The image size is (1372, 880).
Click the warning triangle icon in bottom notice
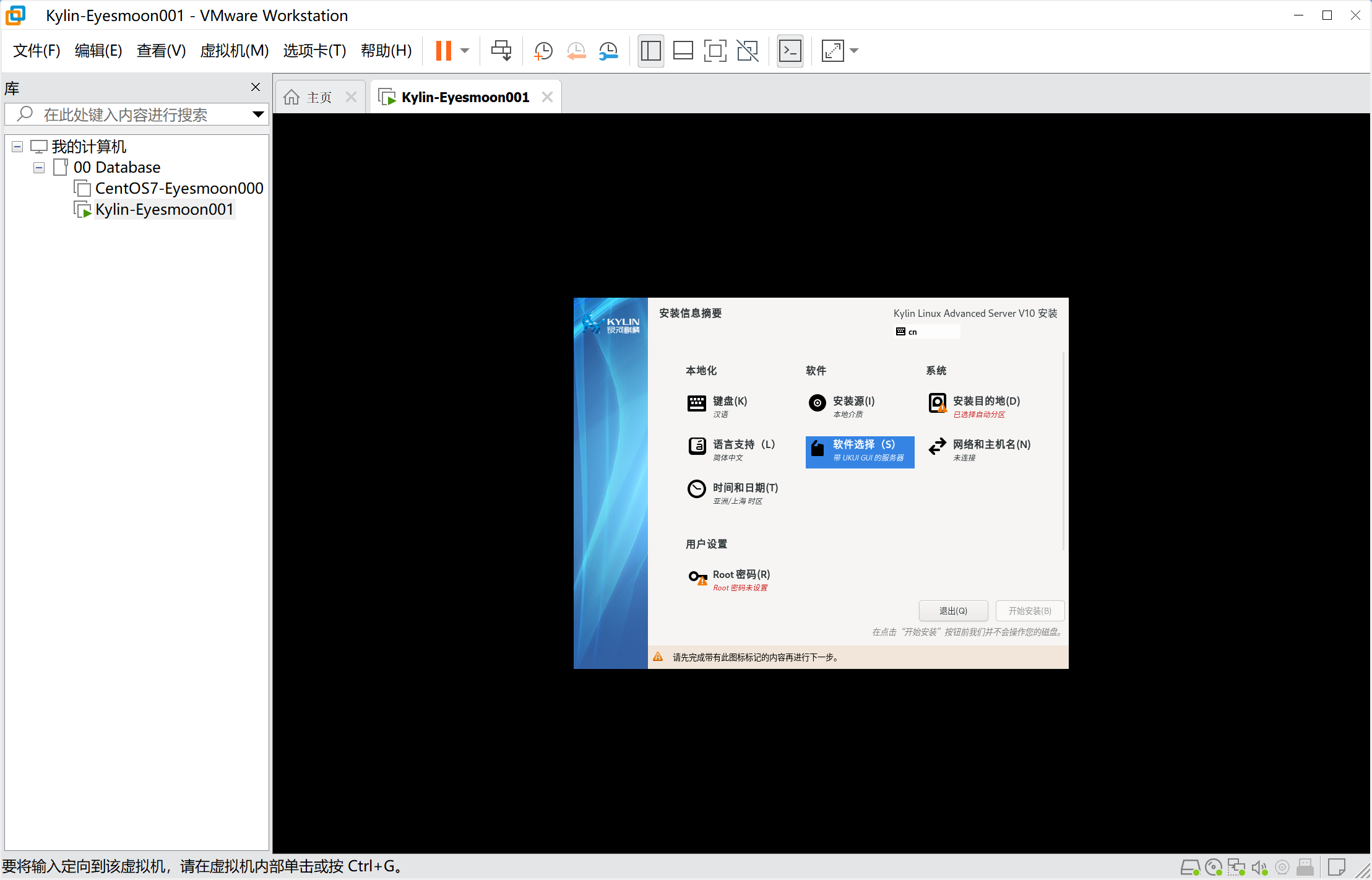pyautogui.click(x=658, y=657)
